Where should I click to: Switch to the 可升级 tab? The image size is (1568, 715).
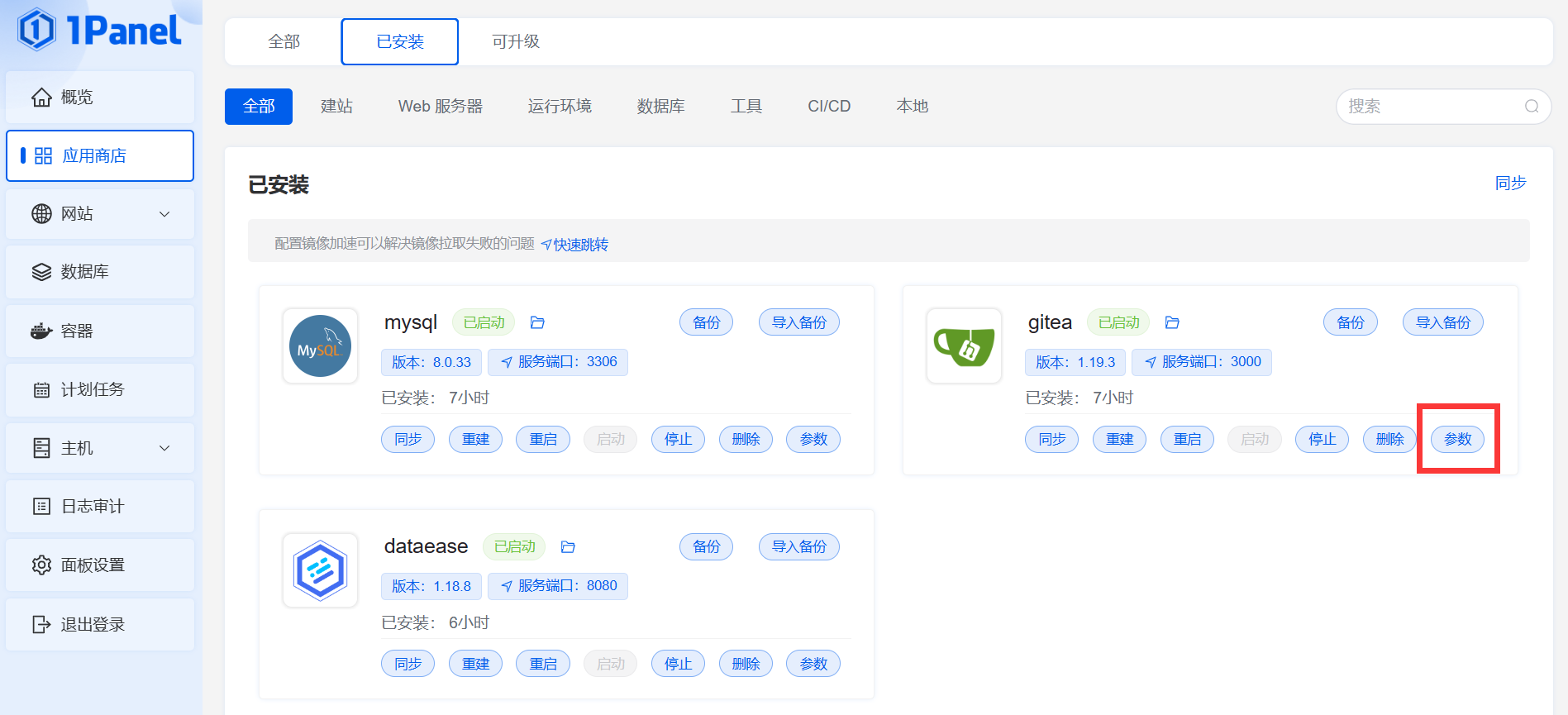point(515,41)
